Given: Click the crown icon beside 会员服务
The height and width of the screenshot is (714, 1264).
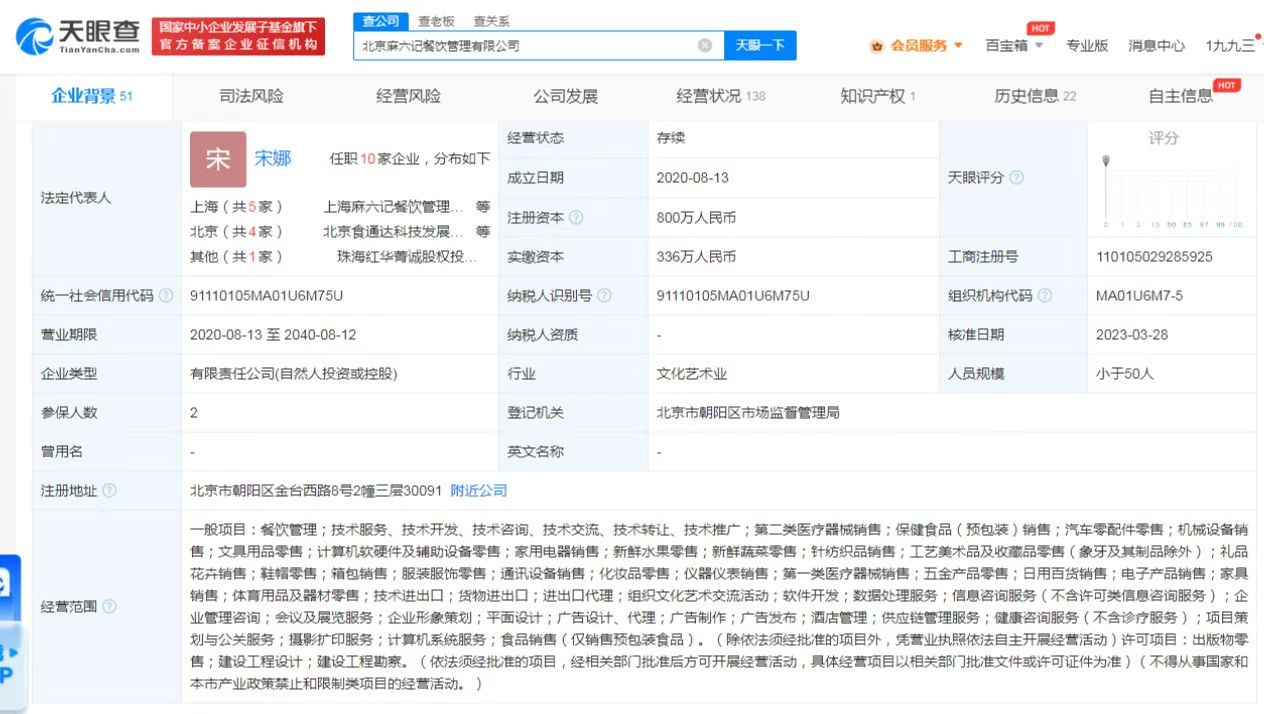Looking at the screenshot, I should 875,44.
